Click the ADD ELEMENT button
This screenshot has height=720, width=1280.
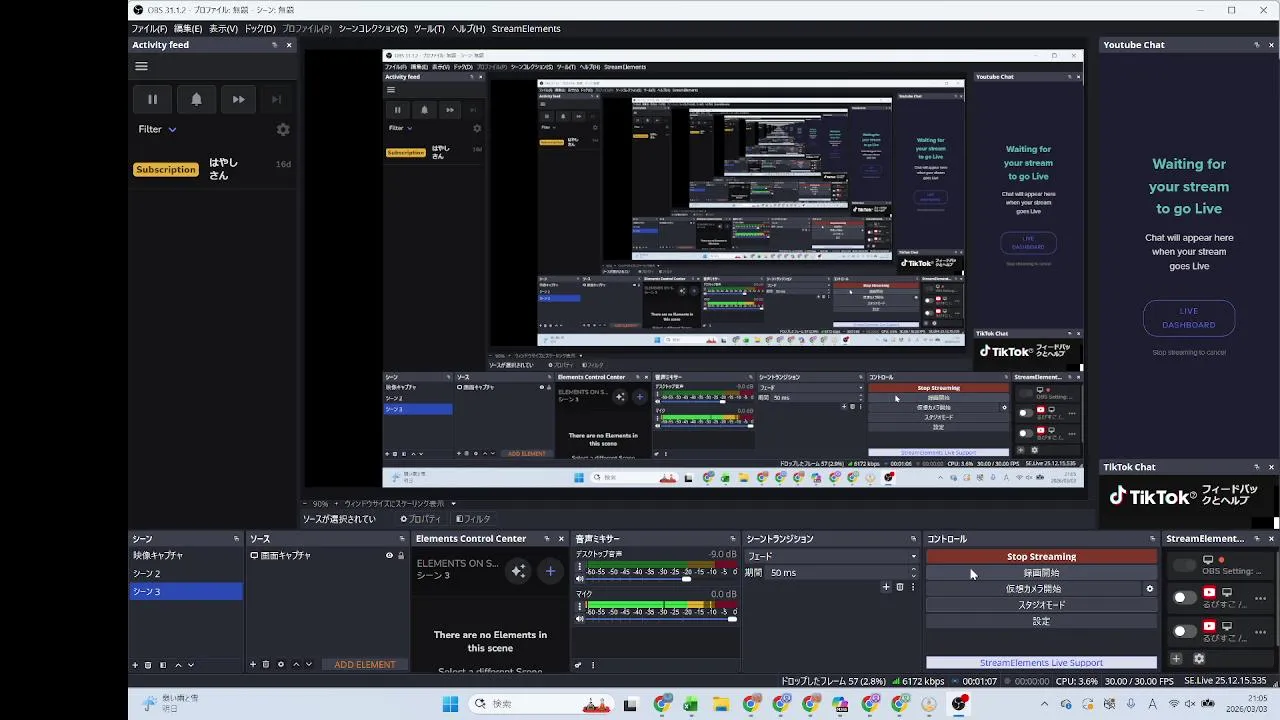365,665
